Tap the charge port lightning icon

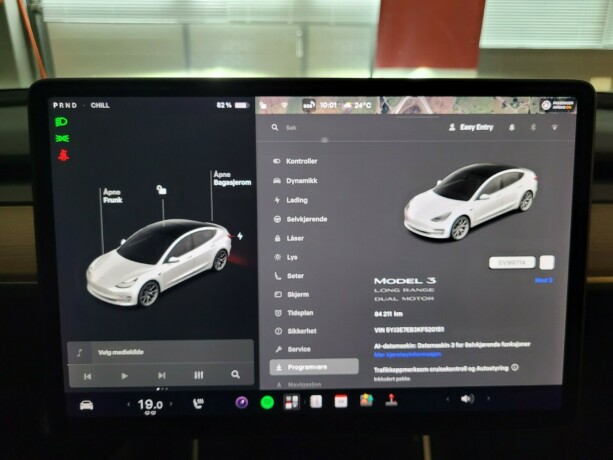click(240, 236)
